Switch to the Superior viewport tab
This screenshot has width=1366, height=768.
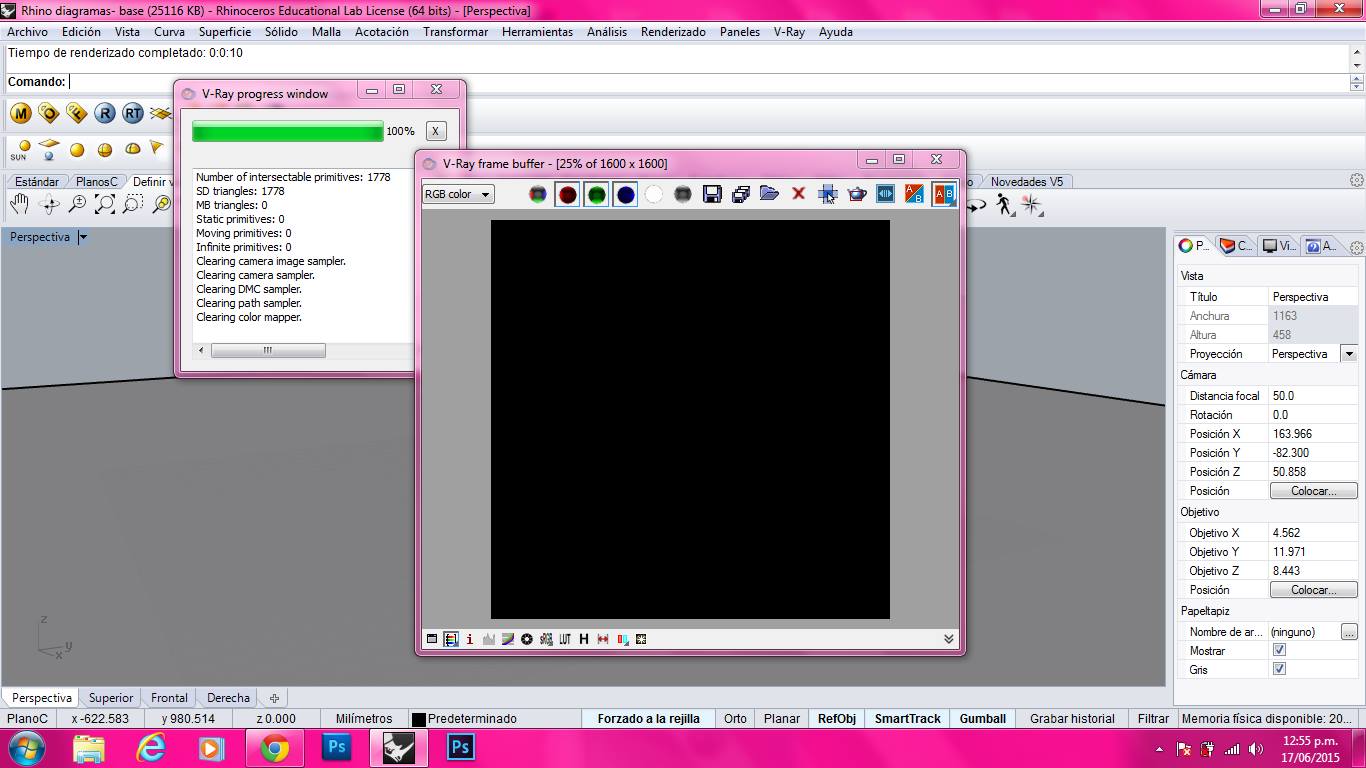(x=111, y=698)
